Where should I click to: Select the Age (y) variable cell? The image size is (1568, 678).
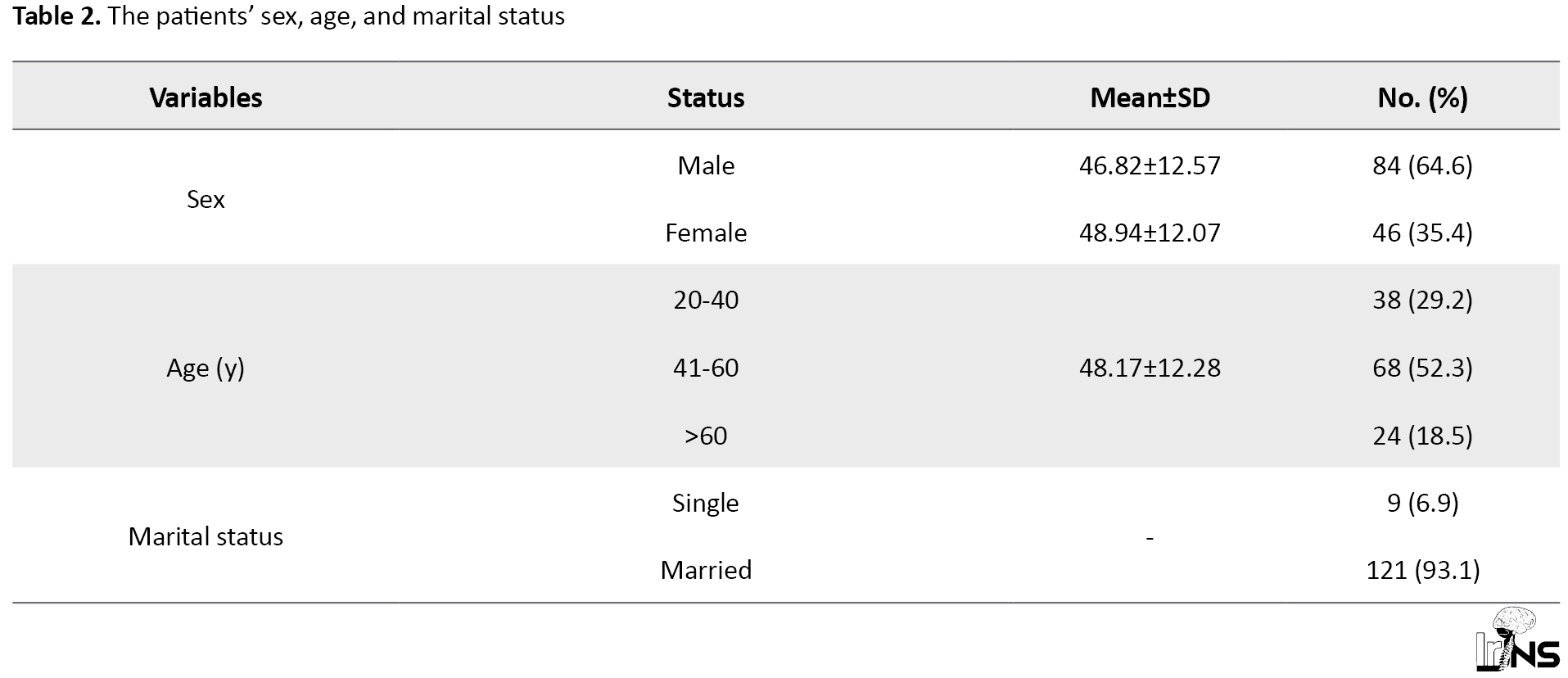[x=206, y=368]
